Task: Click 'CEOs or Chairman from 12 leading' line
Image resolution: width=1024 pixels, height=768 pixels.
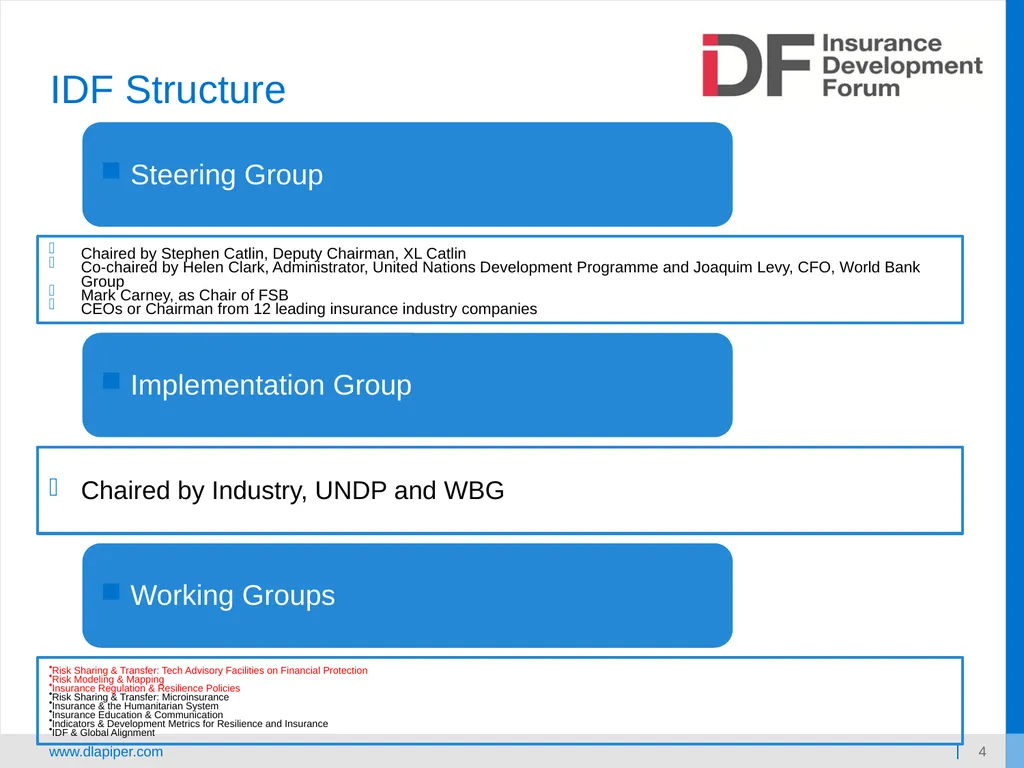Action: [x=309, y=308]
